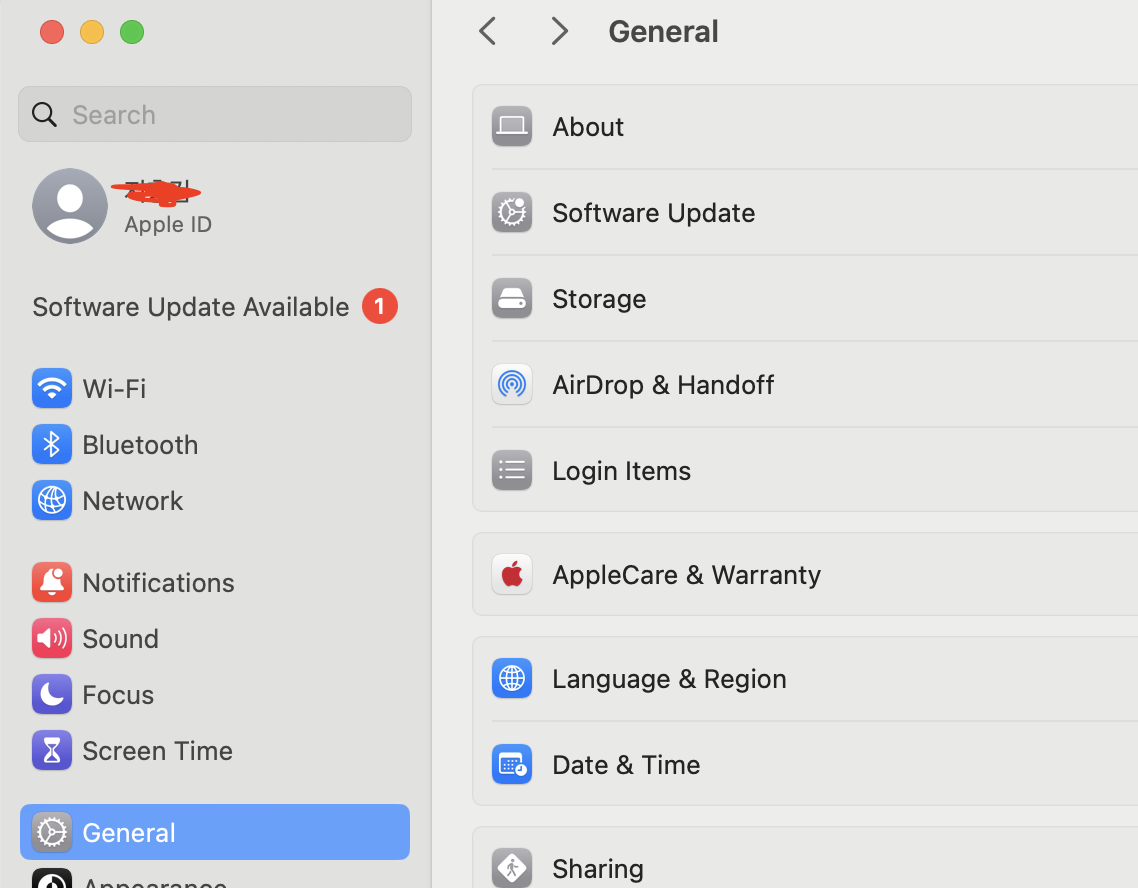The image size is (1138, 888).
Task: Click the Software Update Available badge
Action: tap(379, 306)
